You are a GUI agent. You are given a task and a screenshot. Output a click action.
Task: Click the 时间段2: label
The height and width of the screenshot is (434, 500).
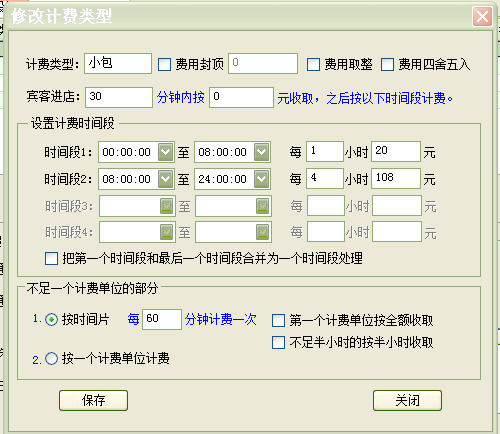click(x=69, y=179)
